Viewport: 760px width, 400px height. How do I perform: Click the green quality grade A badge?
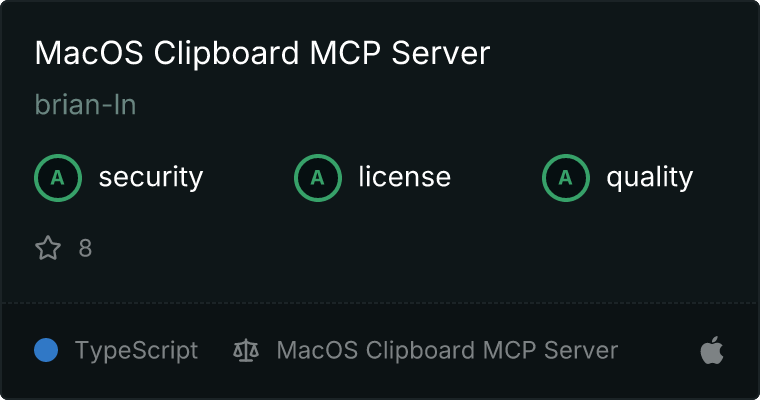pos(566,178)
